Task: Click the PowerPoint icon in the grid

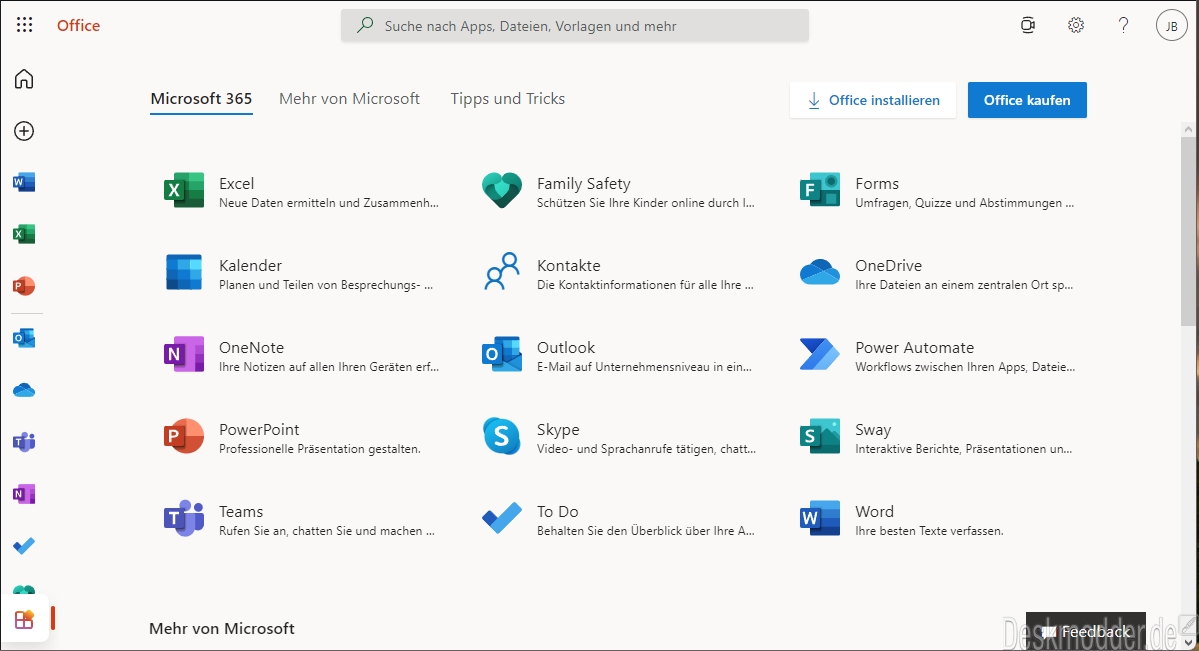Action: (x=184, y=436)
